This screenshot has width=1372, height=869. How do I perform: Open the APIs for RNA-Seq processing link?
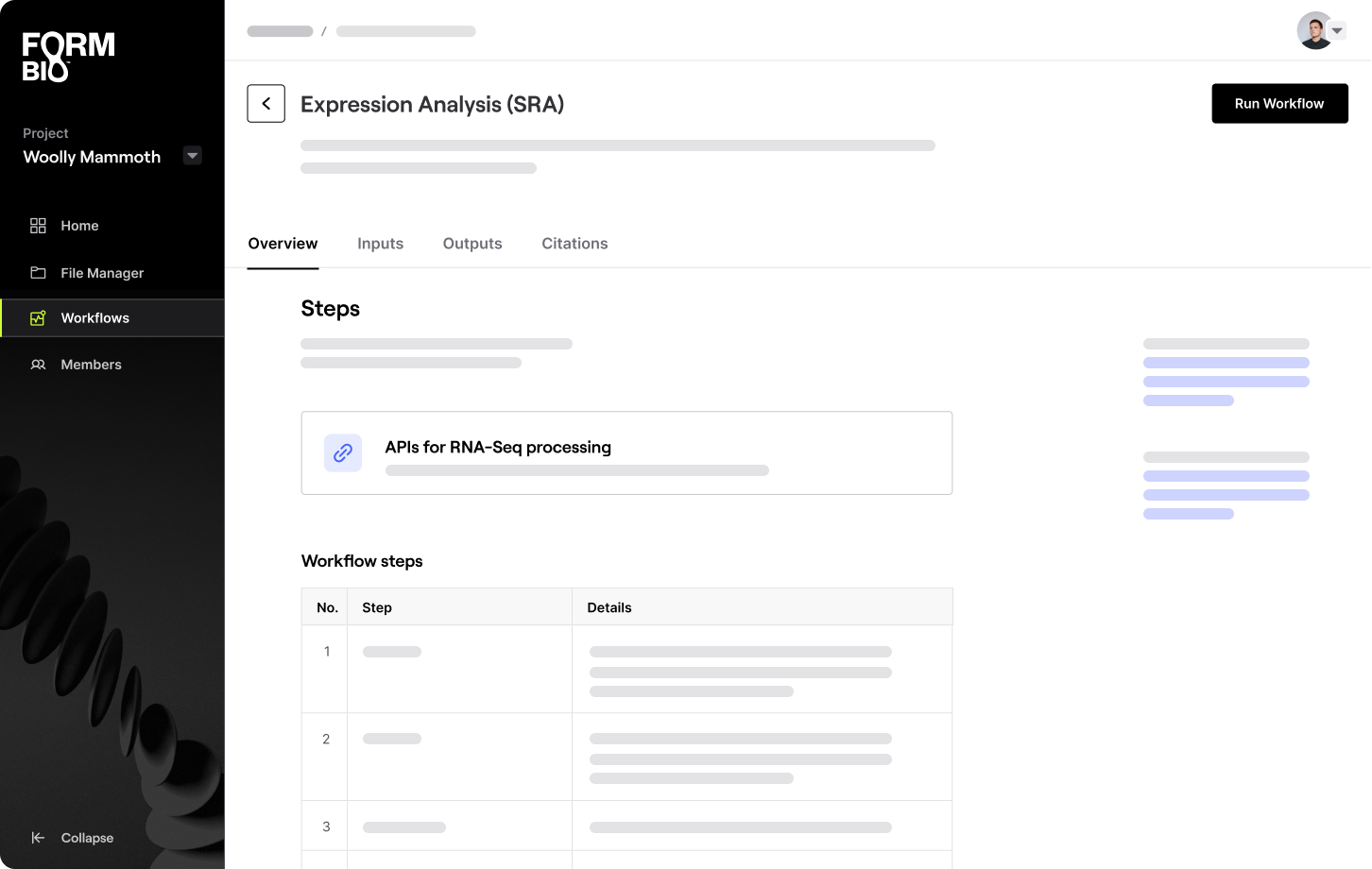click(498, 448)
